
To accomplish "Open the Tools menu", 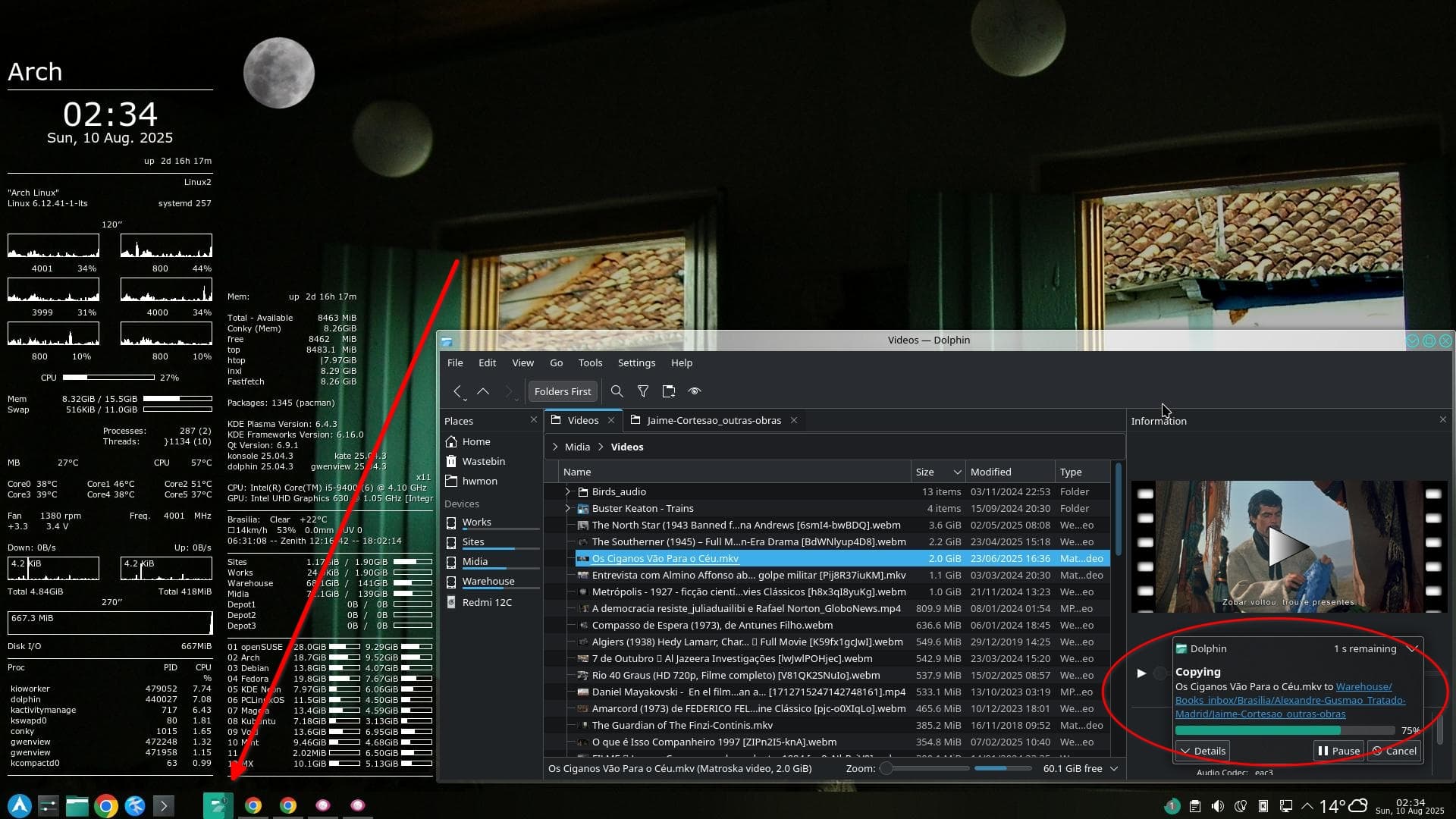I will pyautogui.click(x=589, y=362).
